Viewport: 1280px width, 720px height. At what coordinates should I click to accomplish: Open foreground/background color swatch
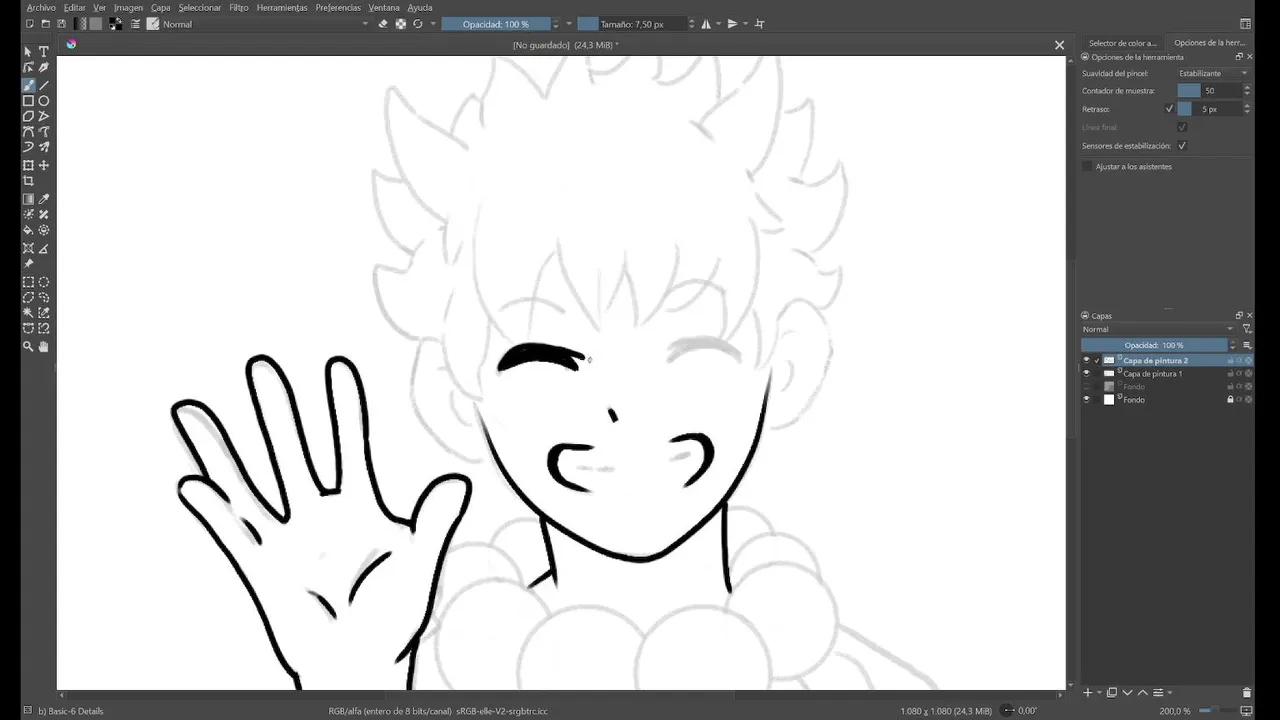tap(116, 24)
